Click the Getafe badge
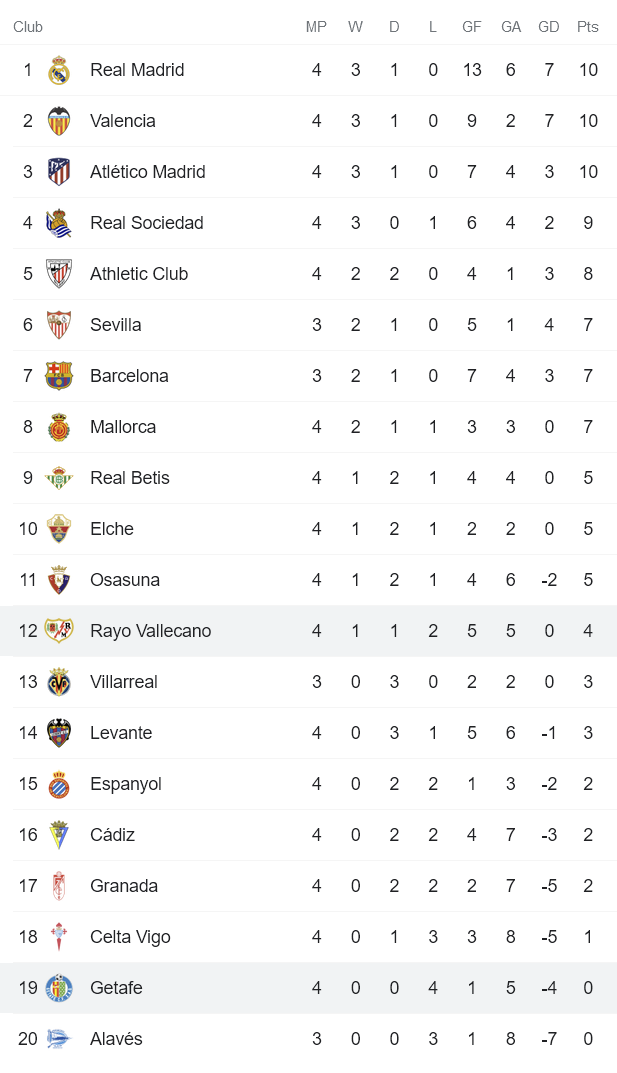The image size is (617, 1073). click(58, 988)
